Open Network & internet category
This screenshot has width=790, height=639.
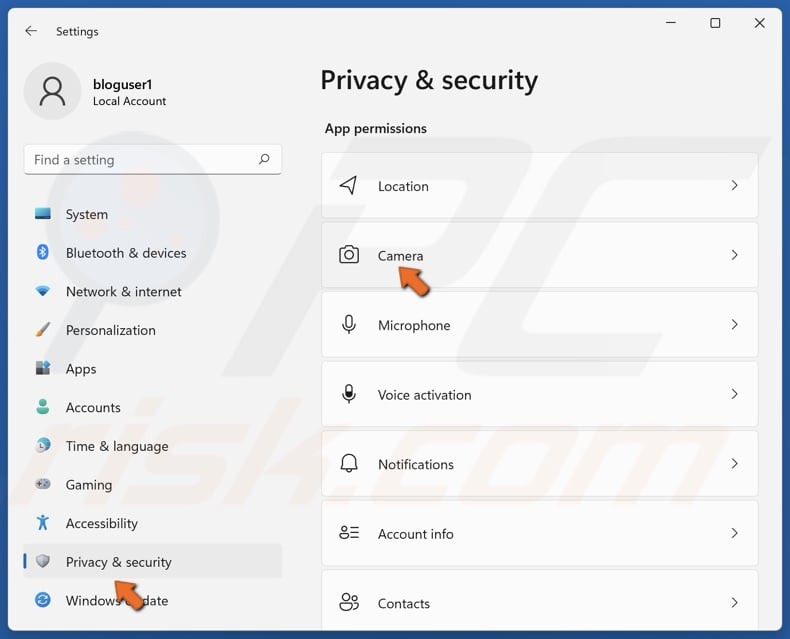pos(153,291)
